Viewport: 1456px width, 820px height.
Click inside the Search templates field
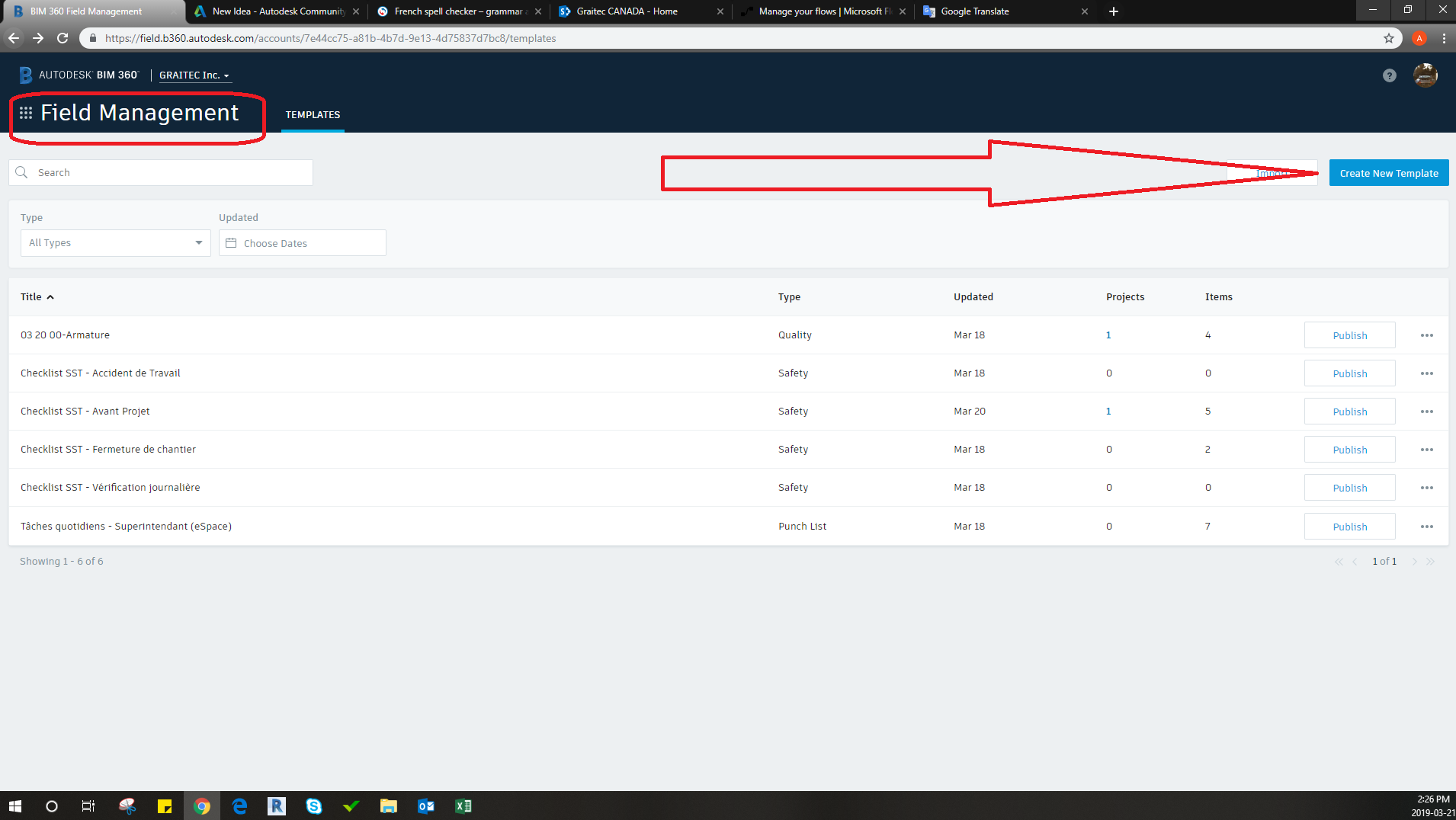point(160,172)
